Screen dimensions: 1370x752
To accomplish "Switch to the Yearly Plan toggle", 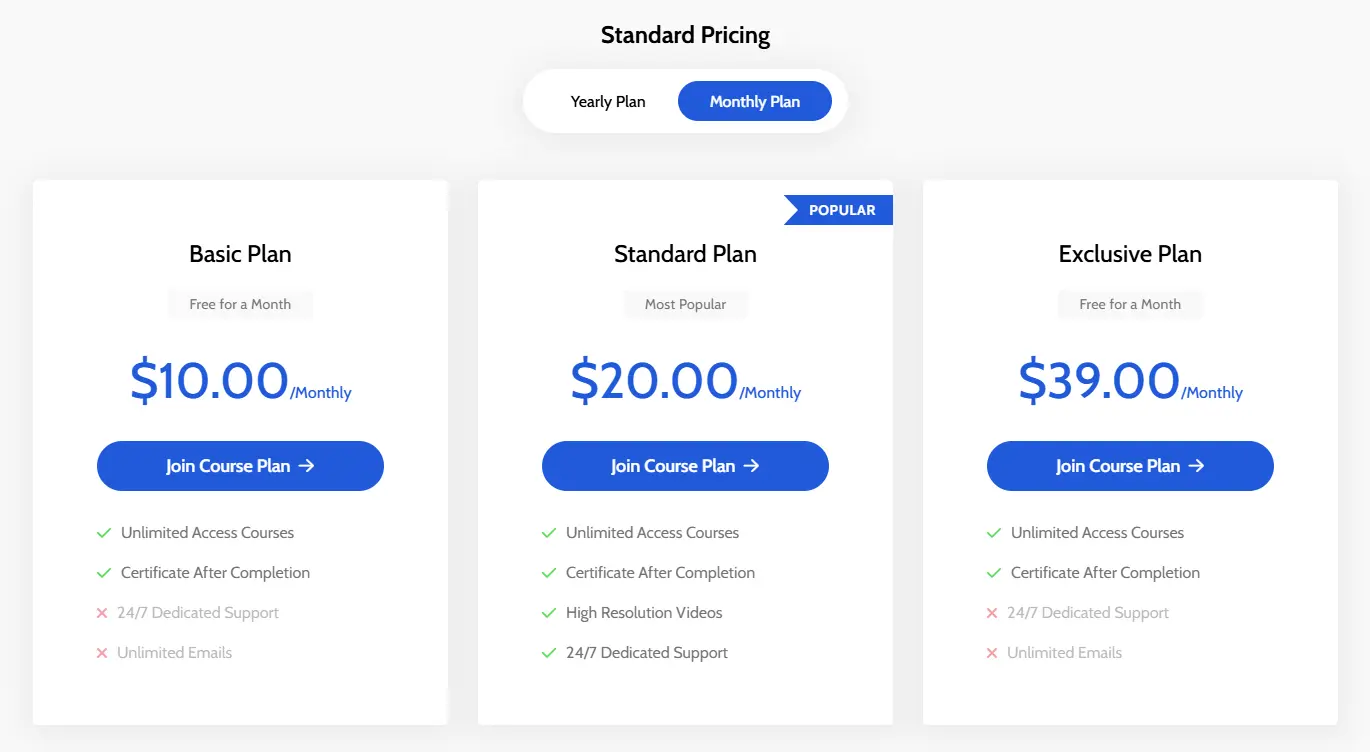I will (608, 102).
